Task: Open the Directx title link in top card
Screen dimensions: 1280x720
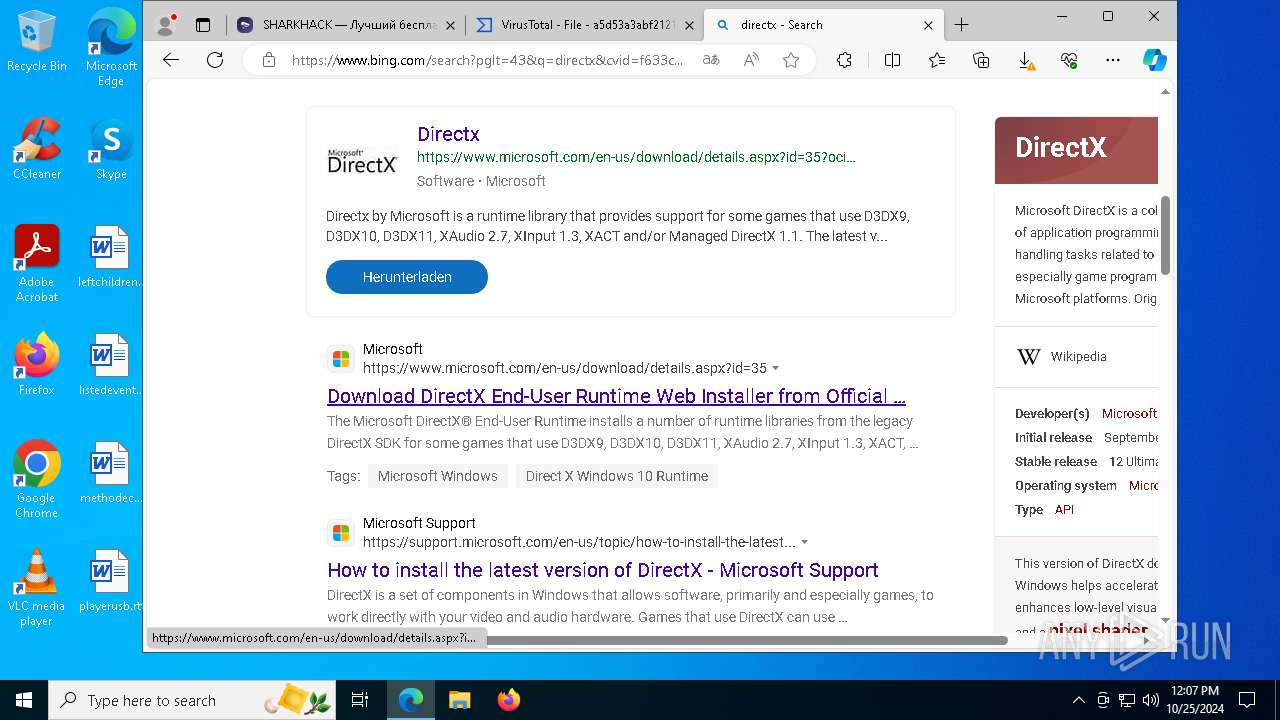Action: [448, 134]
